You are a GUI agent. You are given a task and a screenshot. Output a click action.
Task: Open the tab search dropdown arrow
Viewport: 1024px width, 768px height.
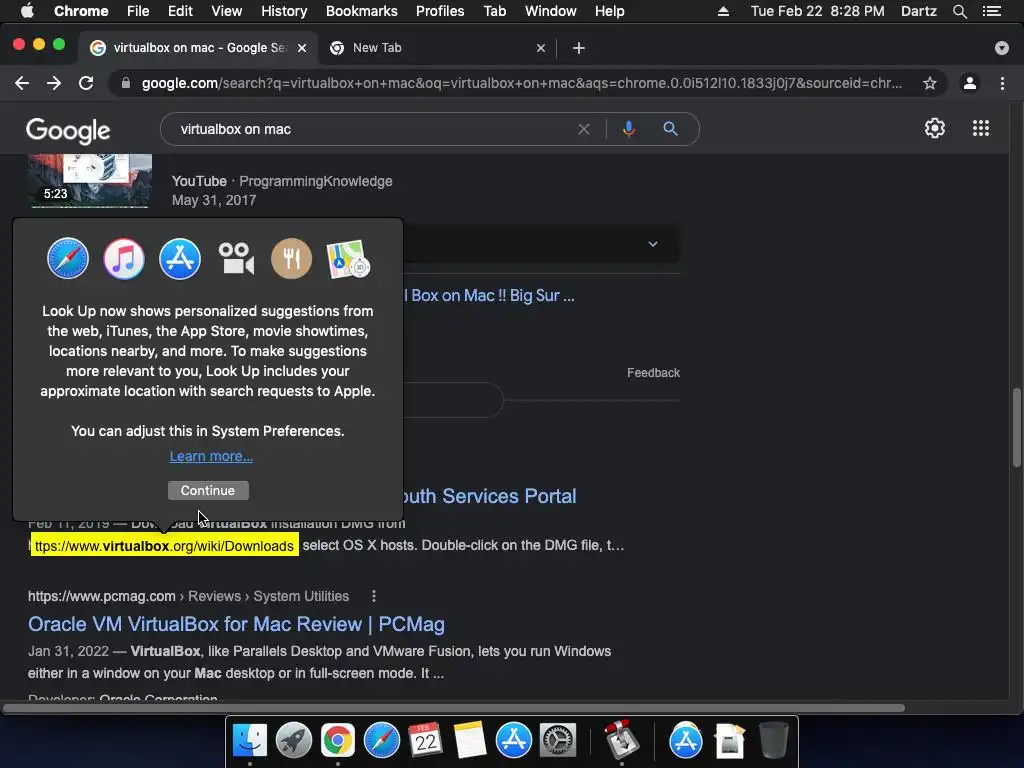pyautogui.click(x=1002, y=48)
